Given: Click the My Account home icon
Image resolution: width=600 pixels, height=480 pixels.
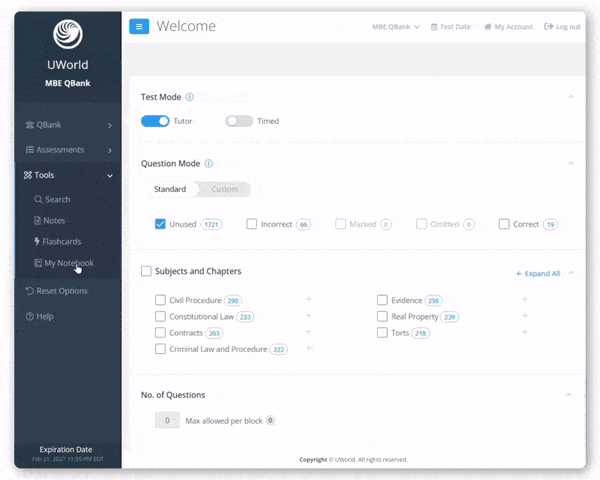Looking at the screenshot, I should click(488, 27).
